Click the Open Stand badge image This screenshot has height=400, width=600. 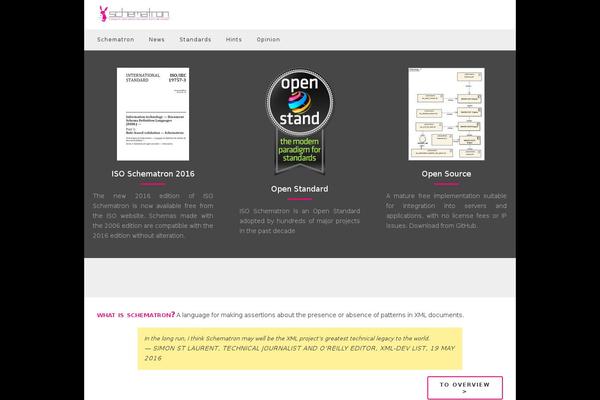[x=300, y=122]
